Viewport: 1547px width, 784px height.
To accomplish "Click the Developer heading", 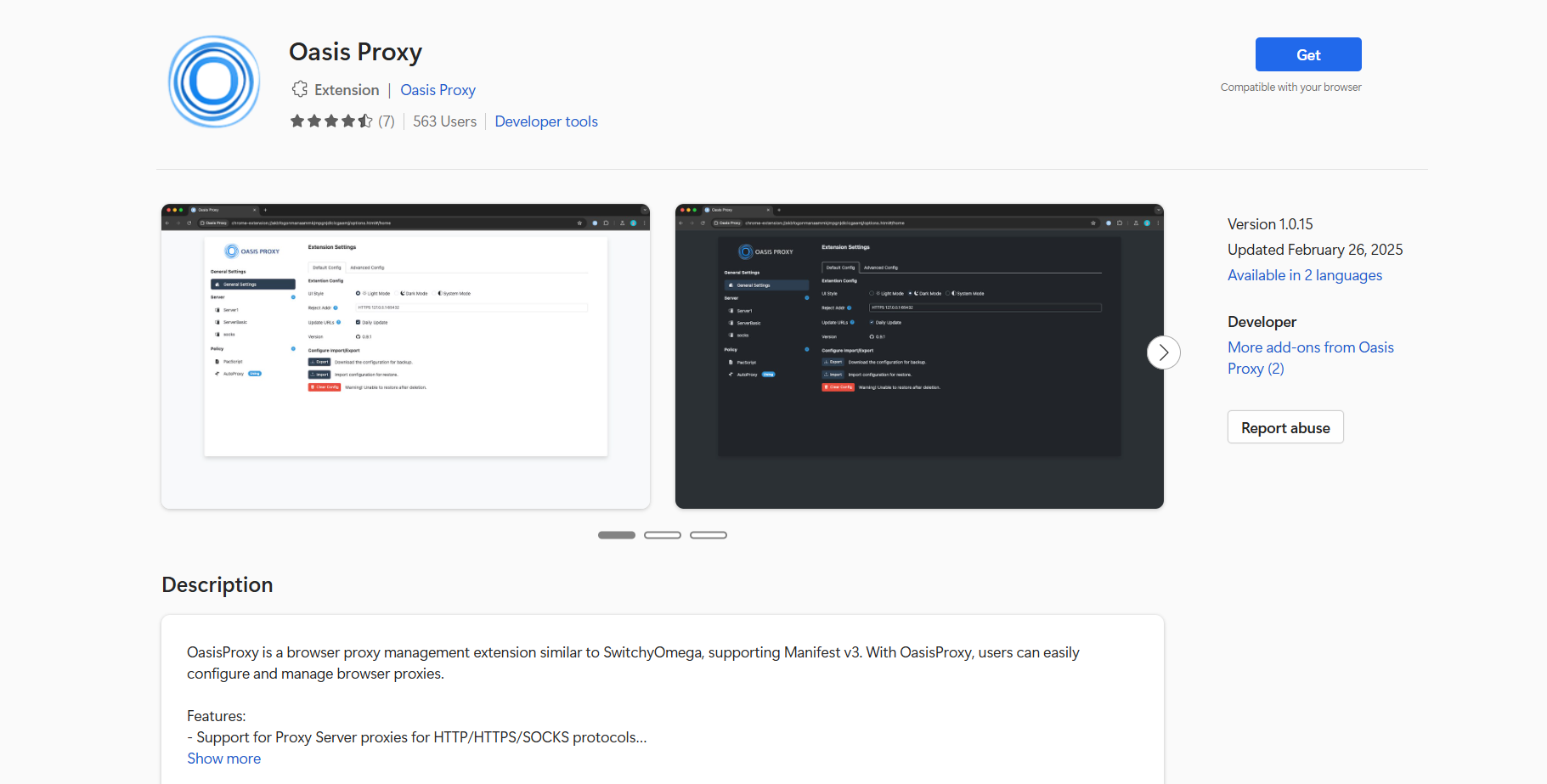I will point(1262,322).
